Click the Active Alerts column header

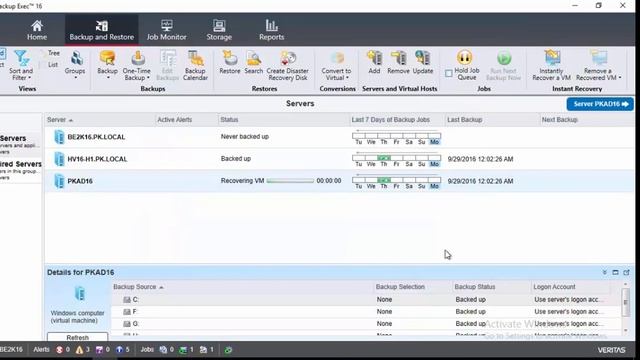(187, 120)
